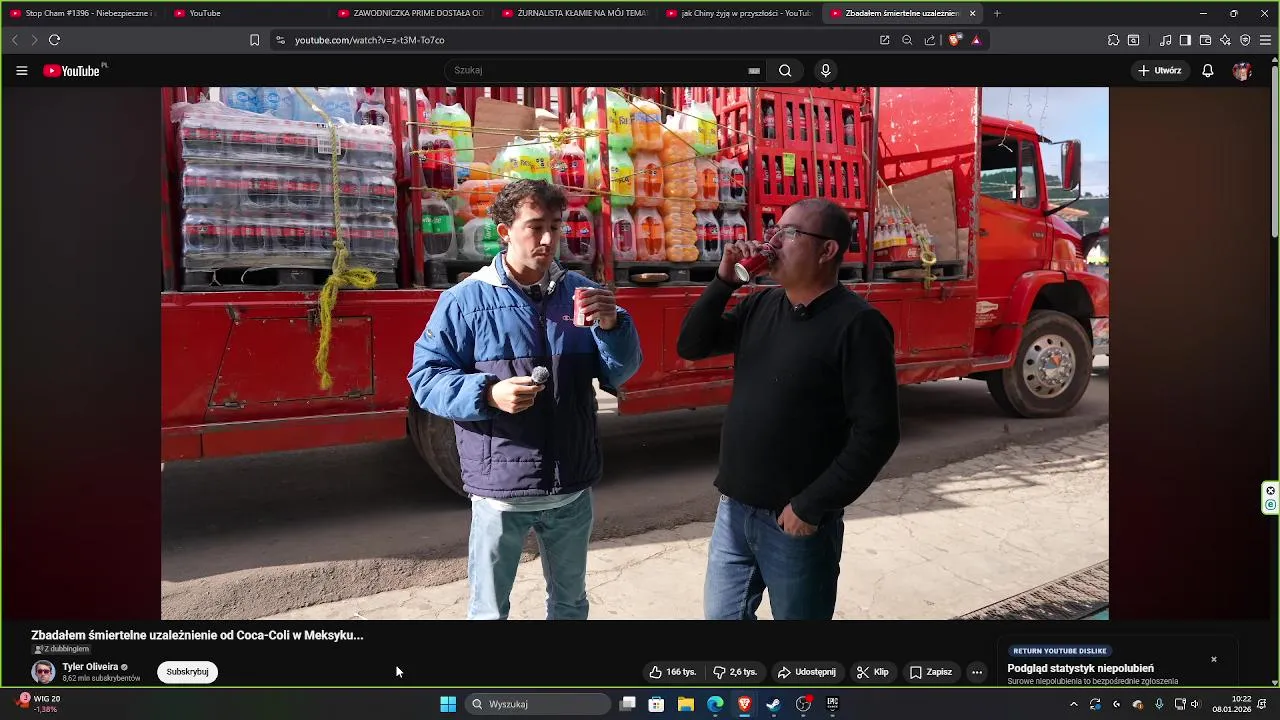Create a clip with Klip button

pyautogui.click(x=873, y=672)
